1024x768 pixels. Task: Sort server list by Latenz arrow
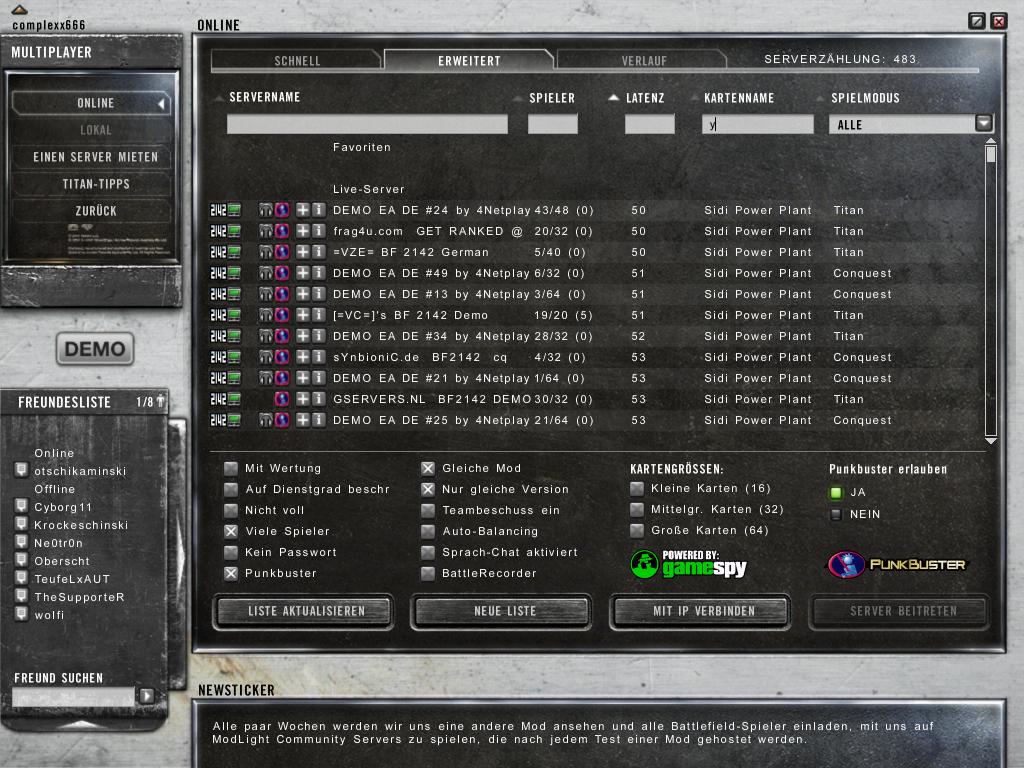pyautogui.click(x=613, y=98)
